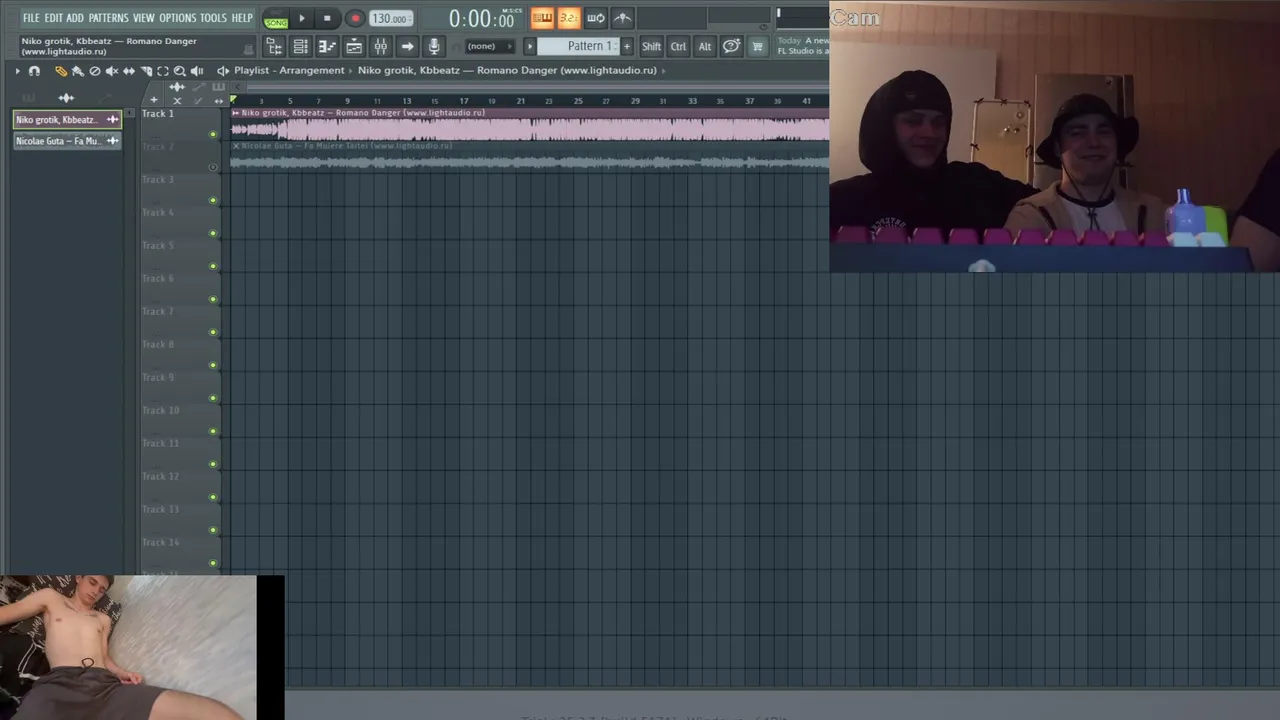The height and width of the screenshot is (720, 1280).
Task: Toggle PAT/SONG playback mode
Action: click(276, 19)
